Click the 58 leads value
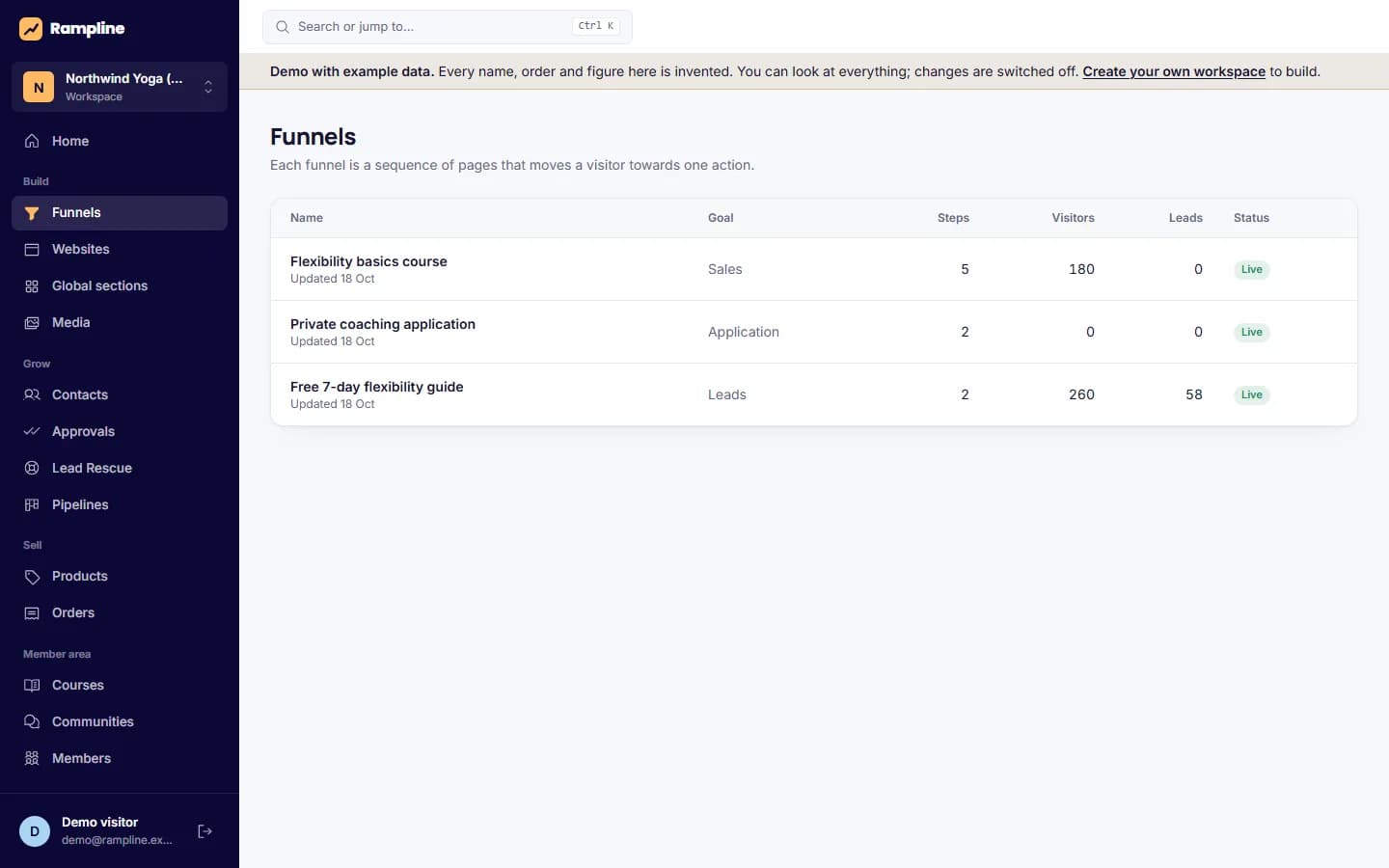This screenshot has width=1389, height=868. point(1194,394)
